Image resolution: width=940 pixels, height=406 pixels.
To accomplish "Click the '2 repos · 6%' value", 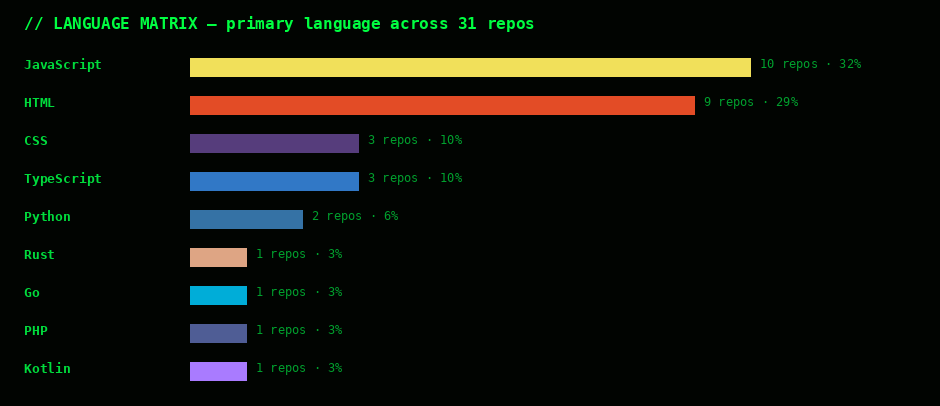I will 355,216.
